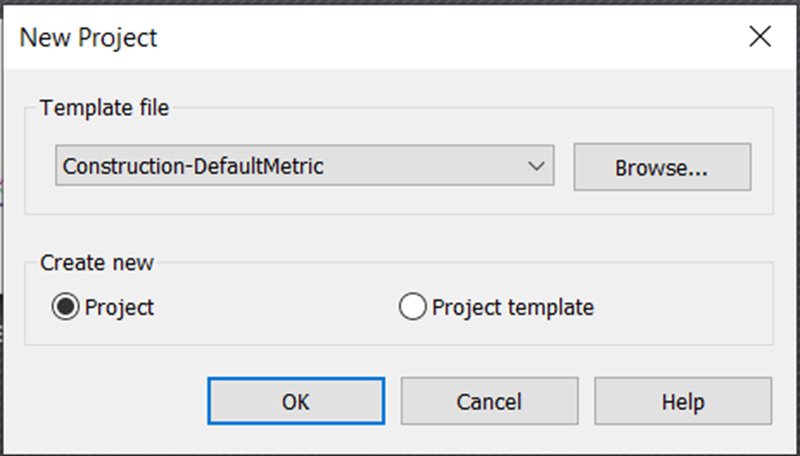Browse for a template file

(x=662, y=167)
